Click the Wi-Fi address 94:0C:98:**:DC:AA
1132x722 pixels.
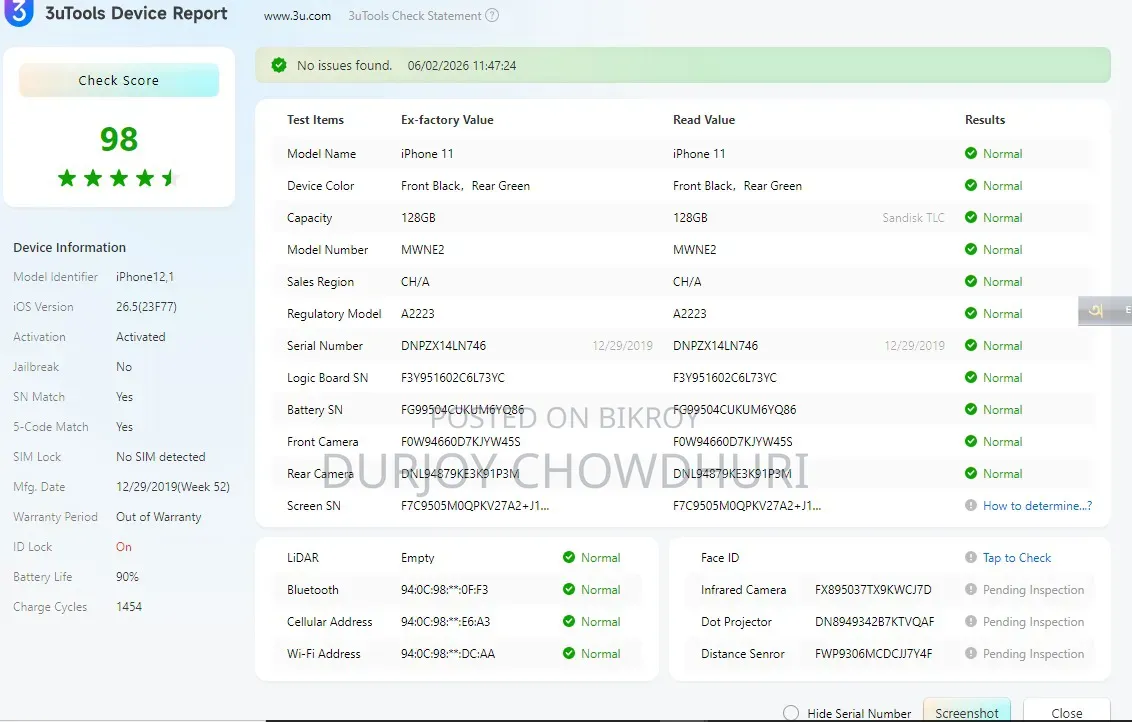[448, 653]
